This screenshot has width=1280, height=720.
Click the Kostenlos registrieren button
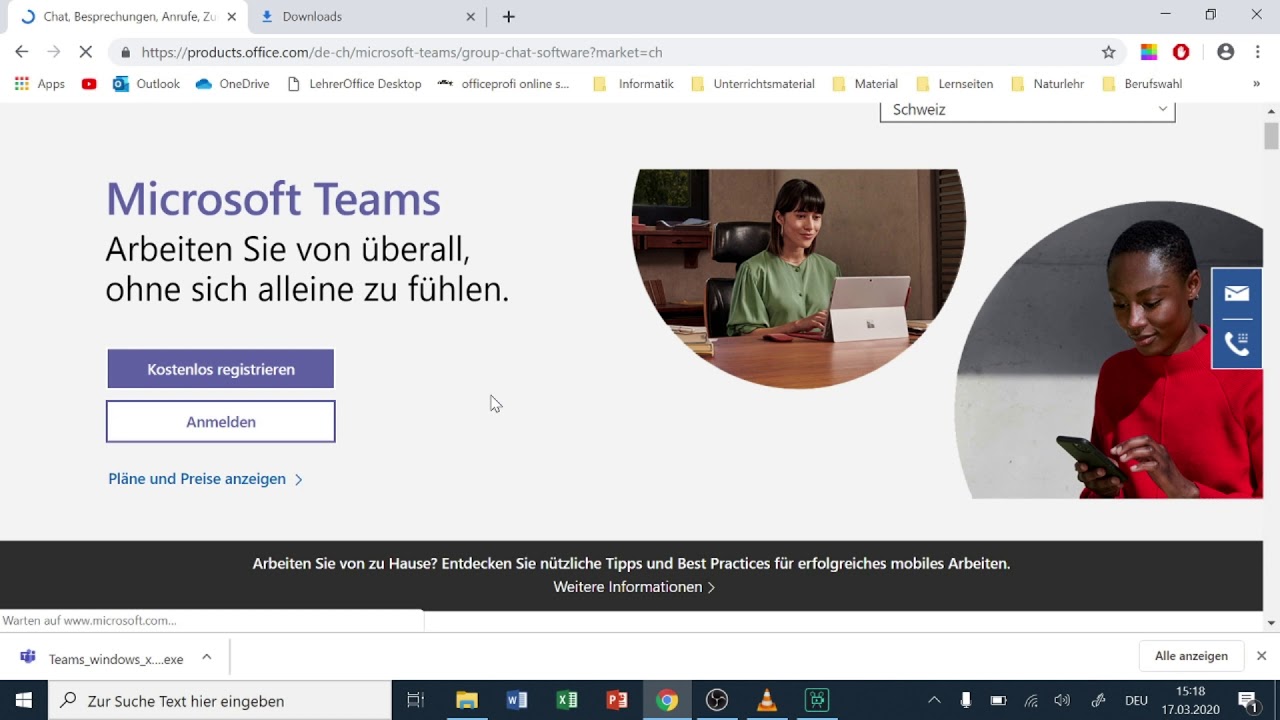(221, 369)
